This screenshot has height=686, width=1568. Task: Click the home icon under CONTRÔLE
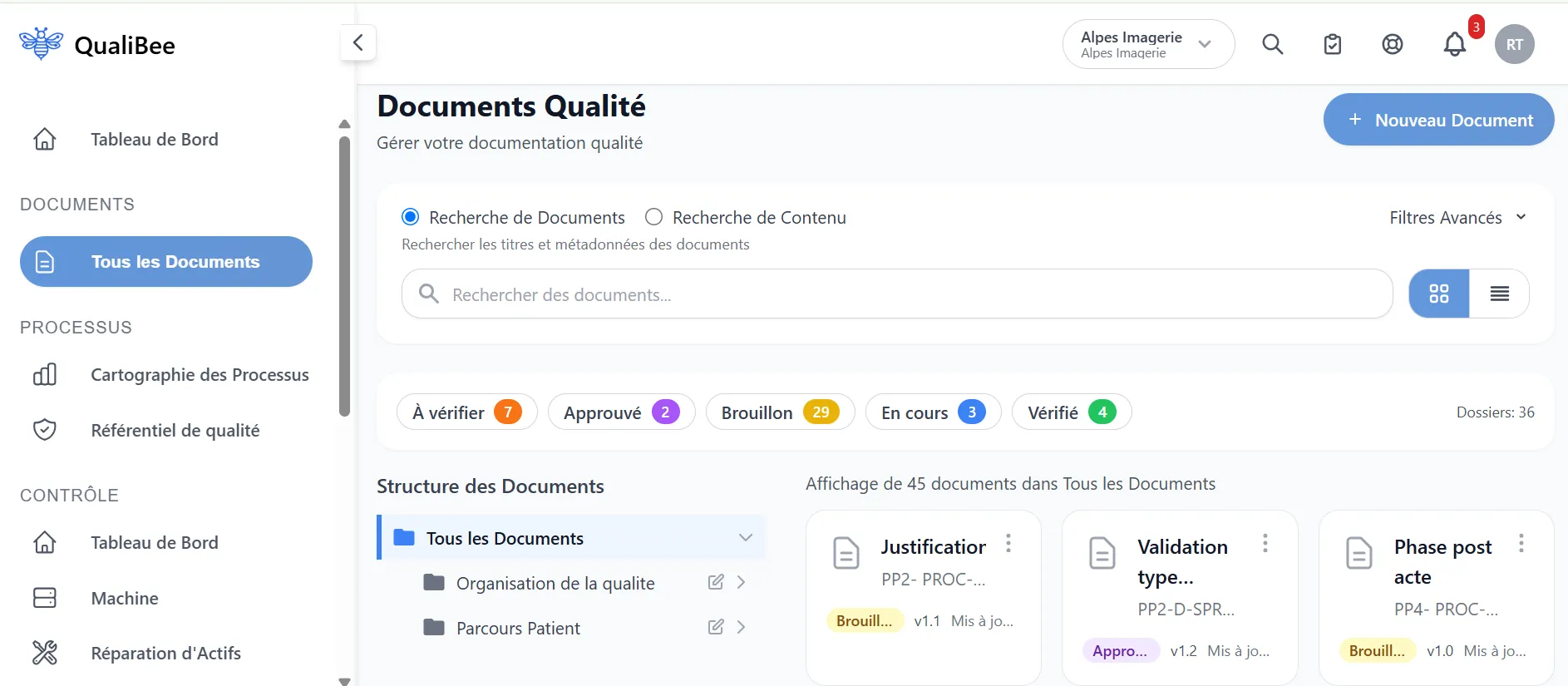[45, 542]
